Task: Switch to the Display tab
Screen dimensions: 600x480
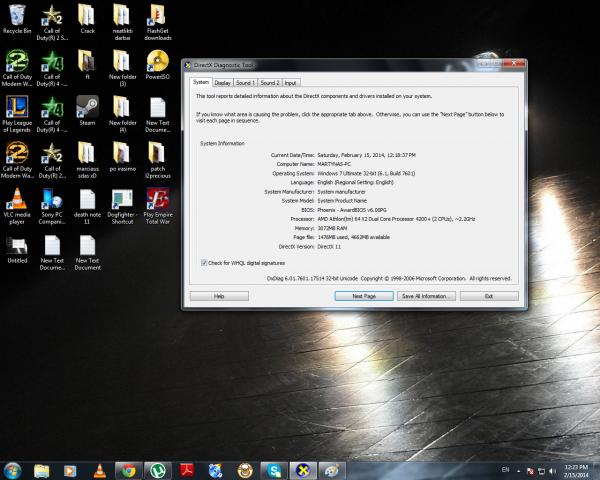Action: [223, 83]
